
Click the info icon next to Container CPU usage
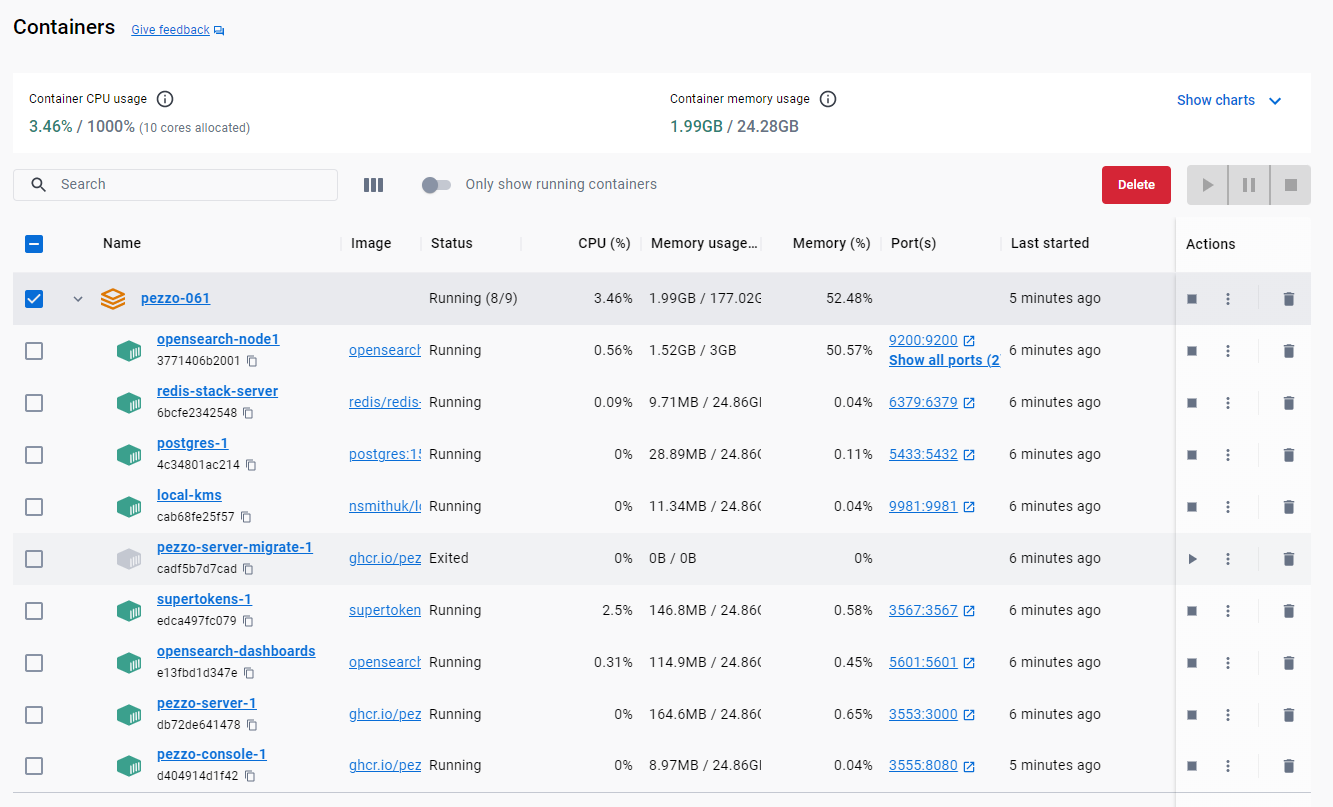(165, 98)
